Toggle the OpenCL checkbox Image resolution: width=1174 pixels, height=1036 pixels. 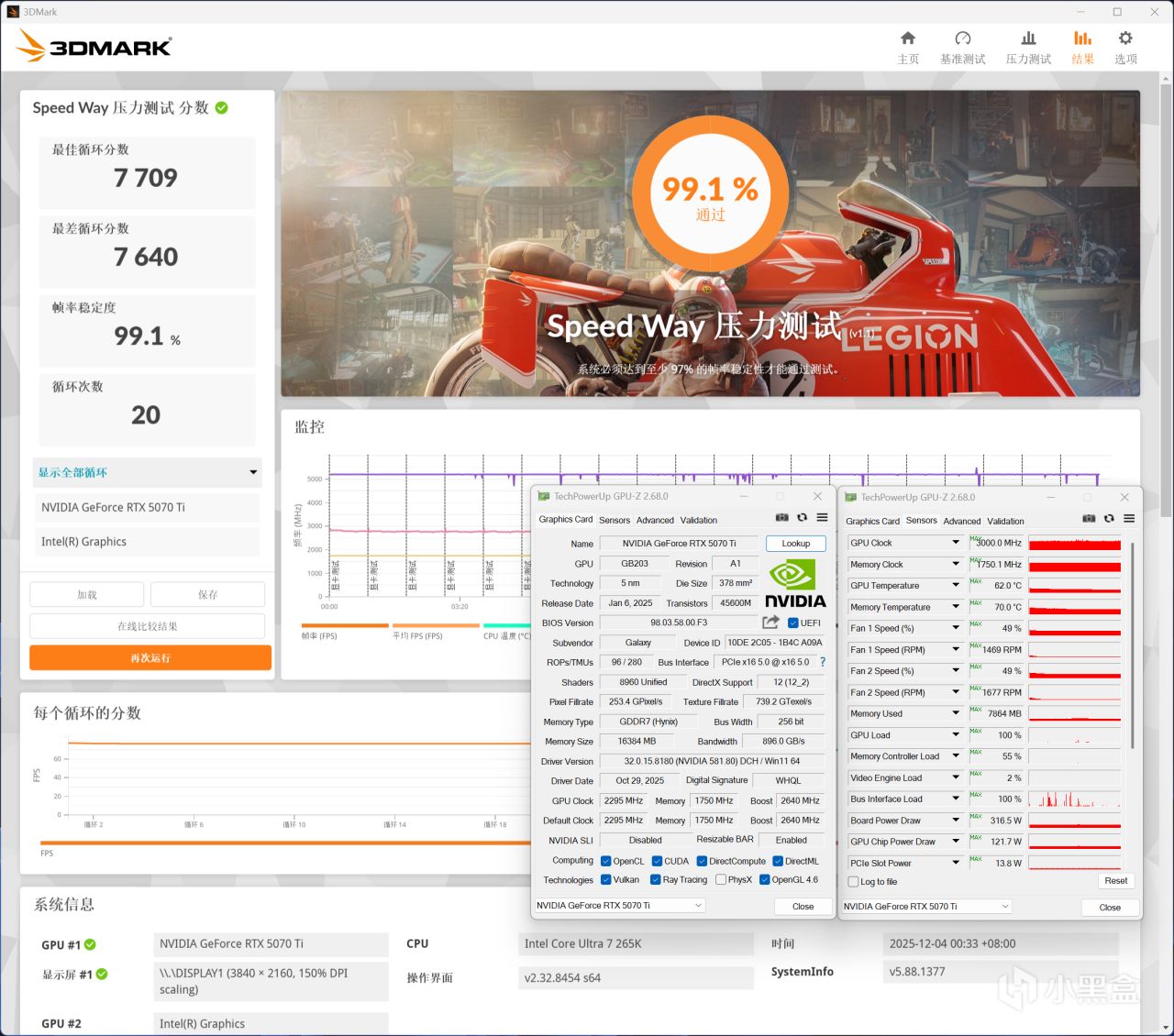[x=606, y=862]
